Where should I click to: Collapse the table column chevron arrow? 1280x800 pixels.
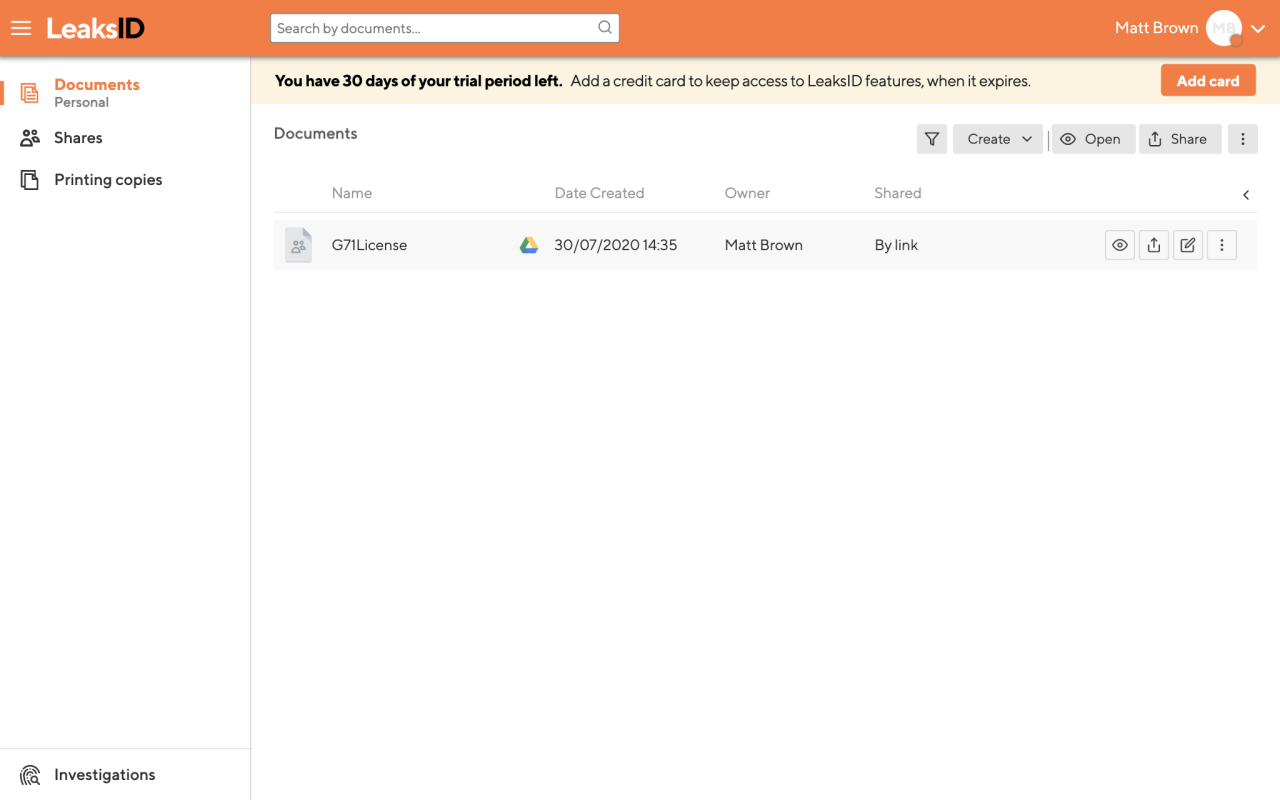coord(1246,195)
